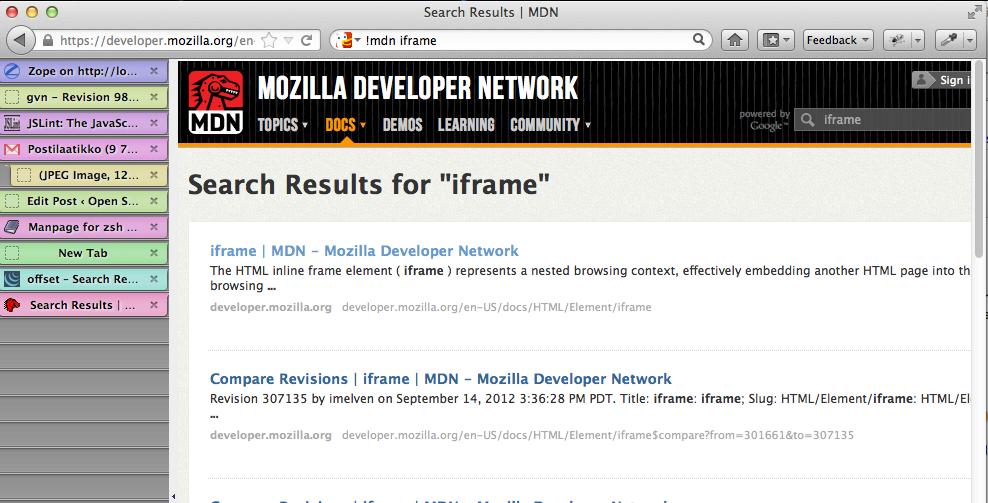Viewport: 988px width, 503px height.
Task: Close the Manpage for zsh tab
Action: coord(154,227)
